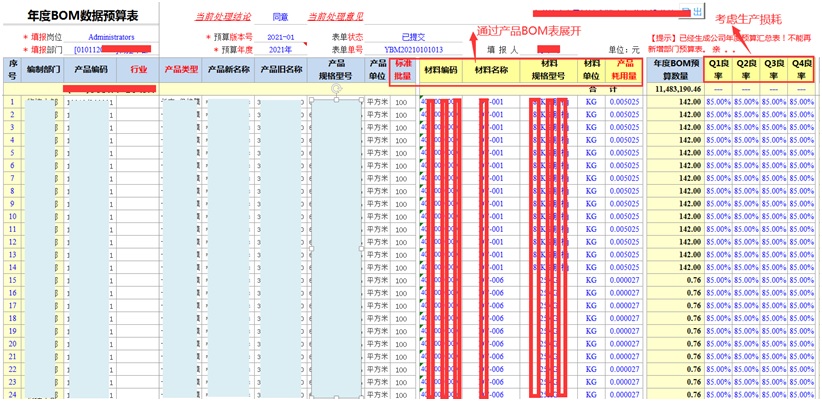822x401 pixels.
Task: Click 0.000027 usage in row 18
Action: [x=625, y=318]
